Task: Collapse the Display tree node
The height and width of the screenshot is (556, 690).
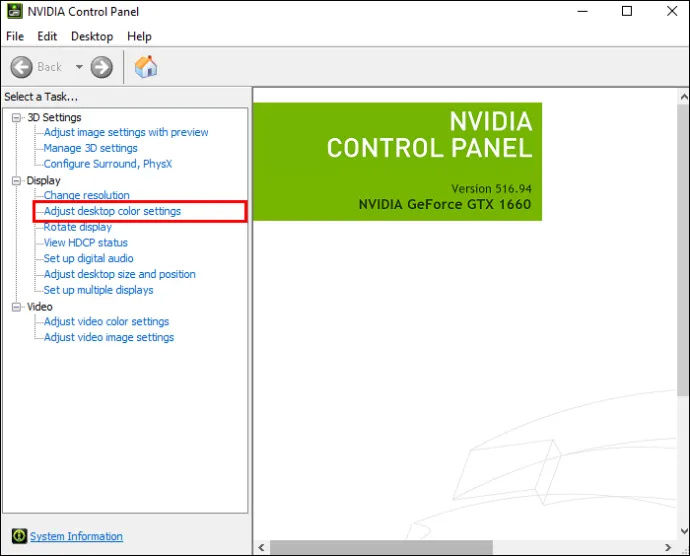Action: pyautogui.click(x=16, y=180)
